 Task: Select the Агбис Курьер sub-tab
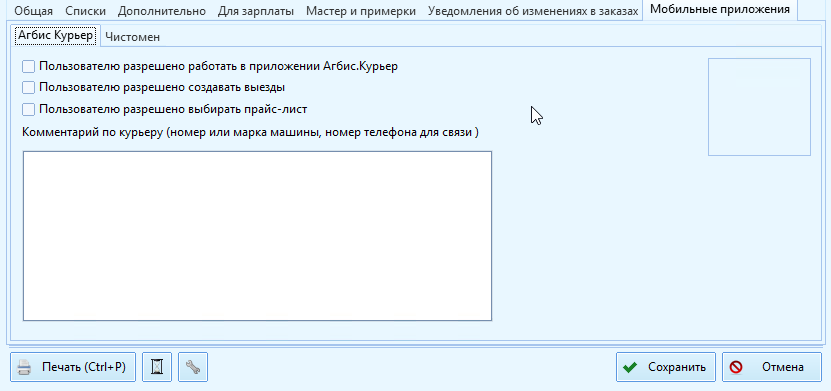tap(56, 35)
